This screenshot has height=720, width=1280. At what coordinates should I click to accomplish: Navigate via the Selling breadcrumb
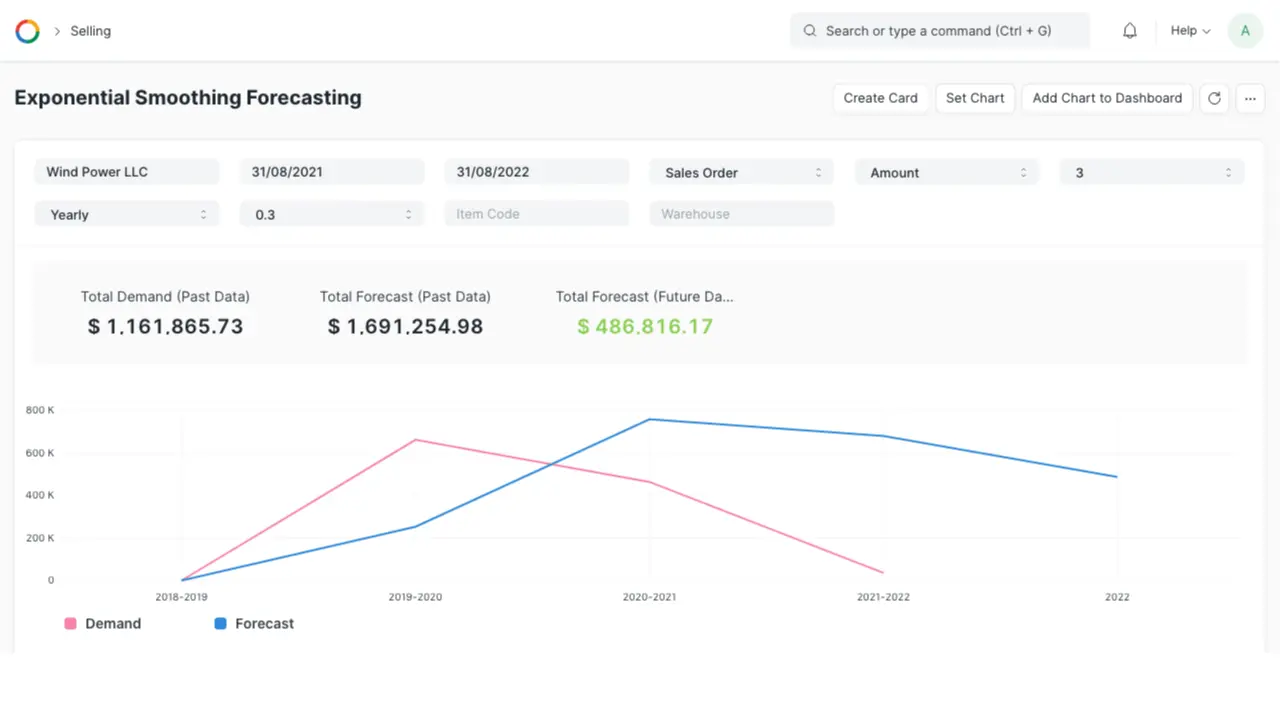(x=91, y=31)
